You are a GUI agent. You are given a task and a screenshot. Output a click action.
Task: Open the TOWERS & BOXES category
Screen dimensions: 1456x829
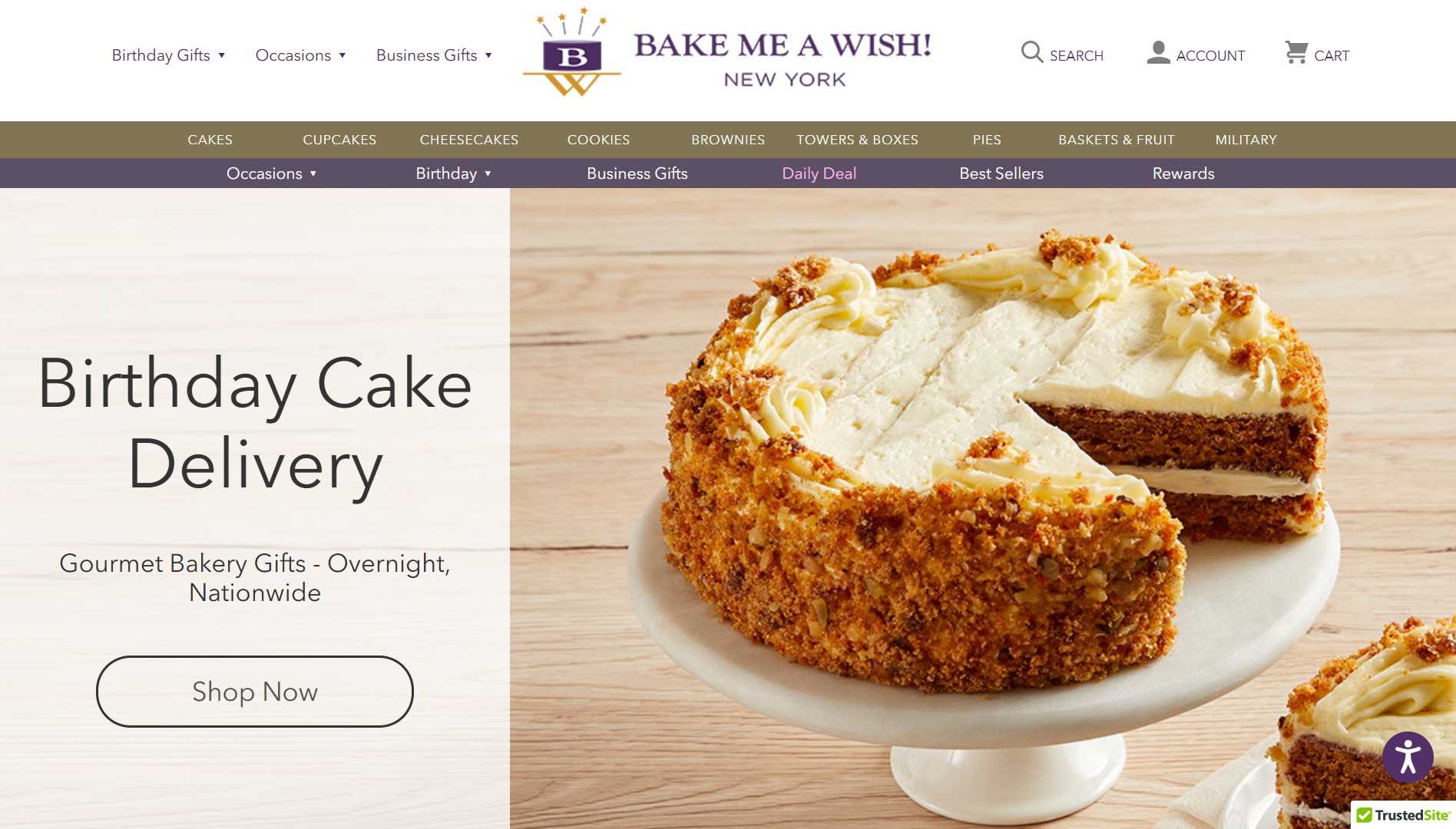[x=857, y=140]
